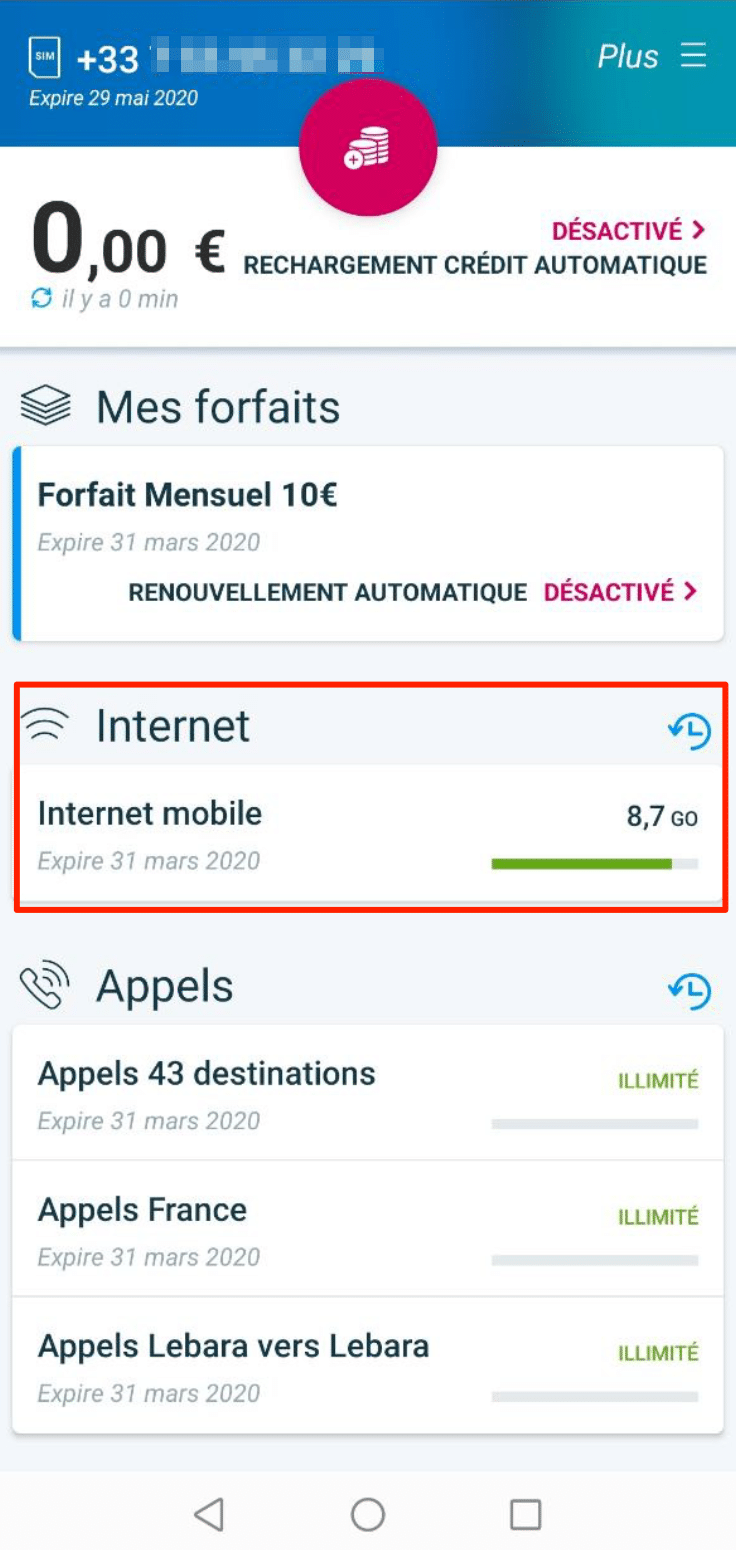Open Appels usage history icon

click(x=689, y=990)
